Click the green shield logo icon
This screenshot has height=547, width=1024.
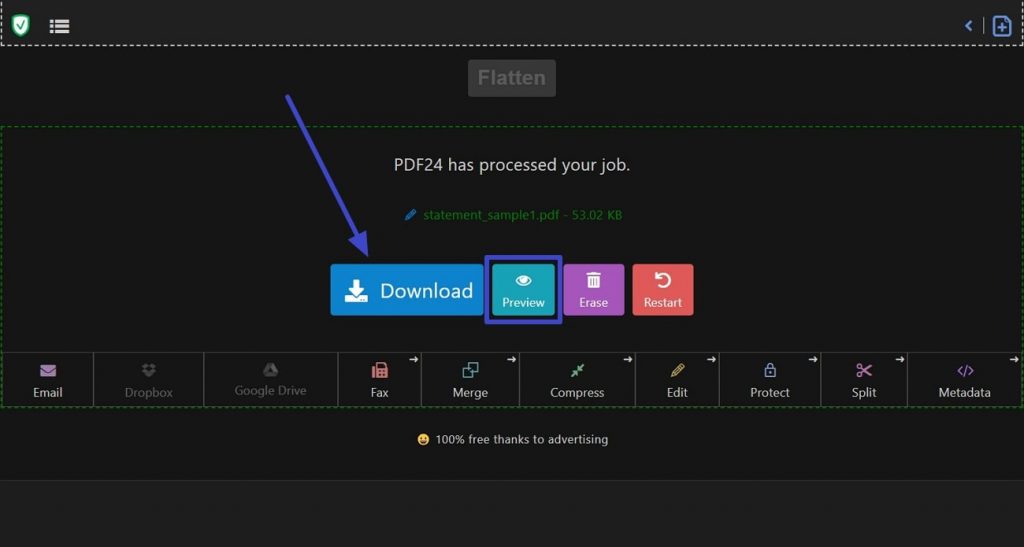[21, 25]
